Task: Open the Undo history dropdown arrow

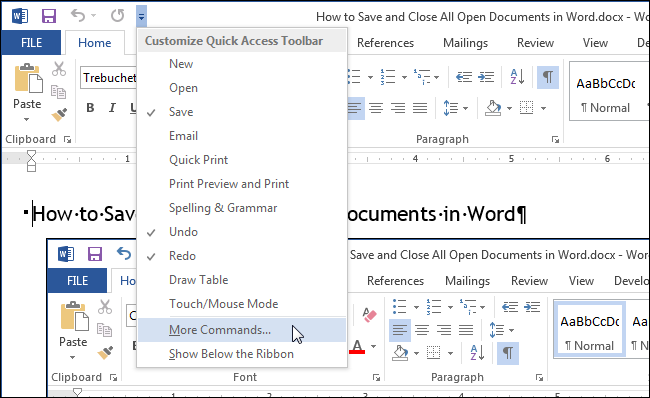Action: point(93,16)
